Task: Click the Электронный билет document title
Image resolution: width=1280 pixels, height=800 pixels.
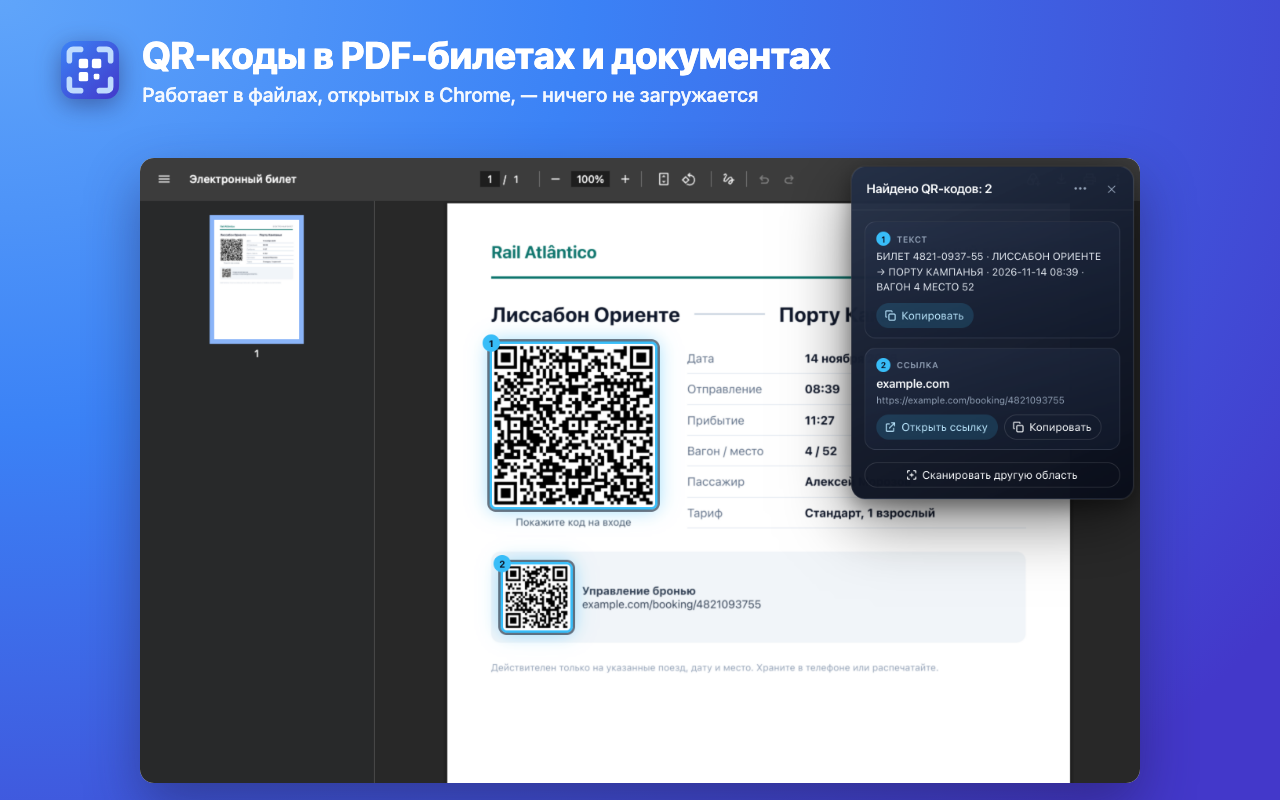Action: click(243, 179)
